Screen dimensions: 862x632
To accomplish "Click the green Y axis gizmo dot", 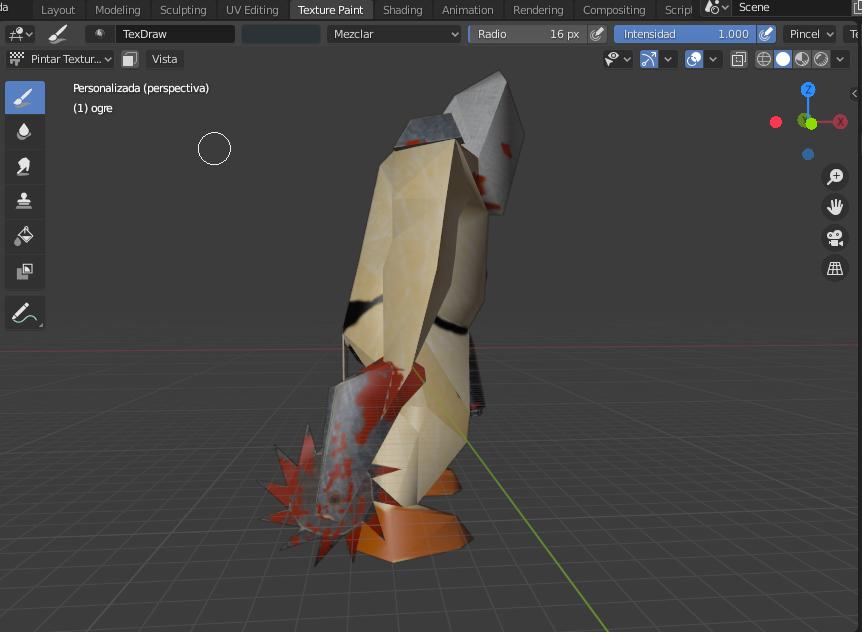I will pos(811,124).
